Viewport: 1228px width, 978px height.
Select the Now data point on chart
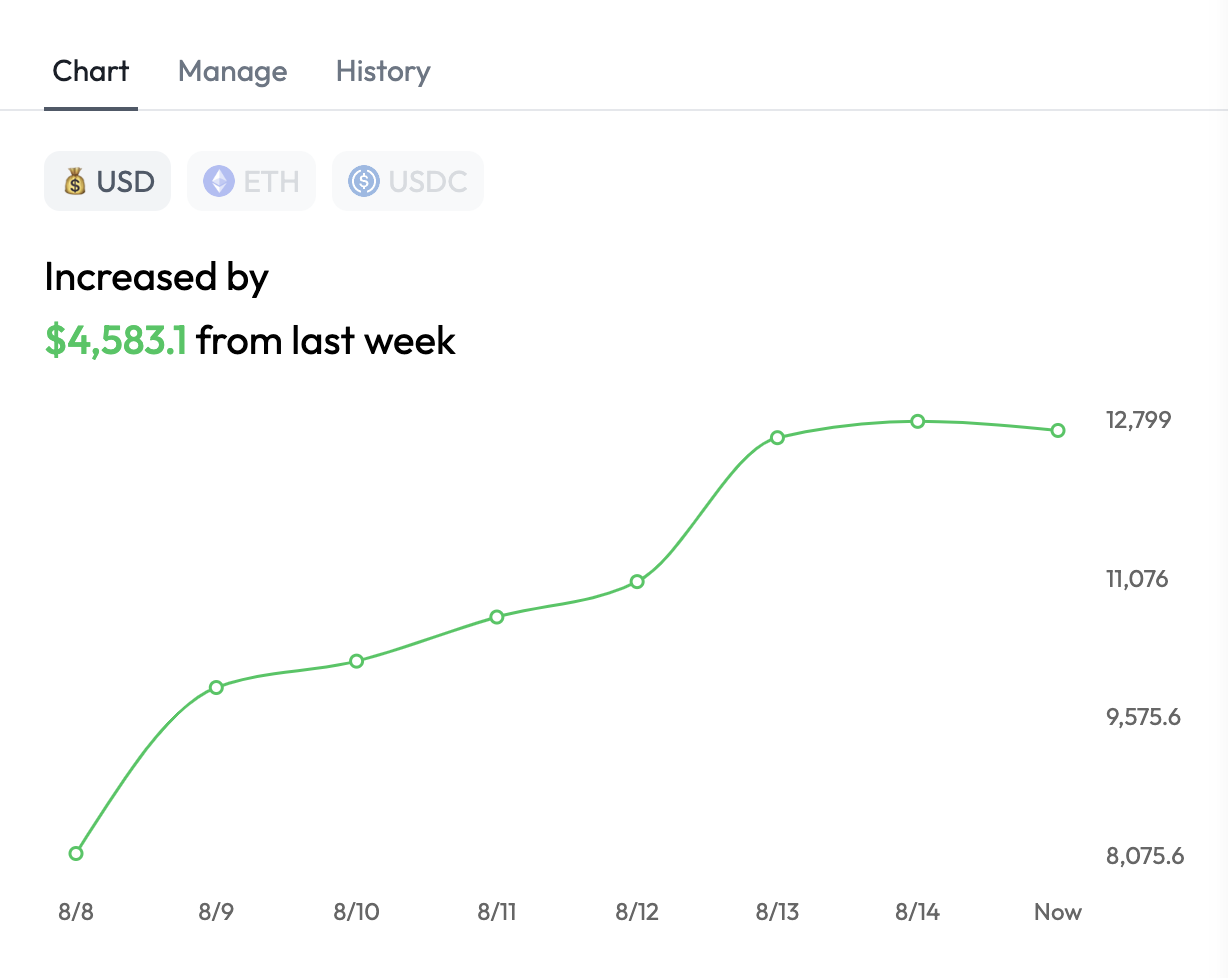1058,431
